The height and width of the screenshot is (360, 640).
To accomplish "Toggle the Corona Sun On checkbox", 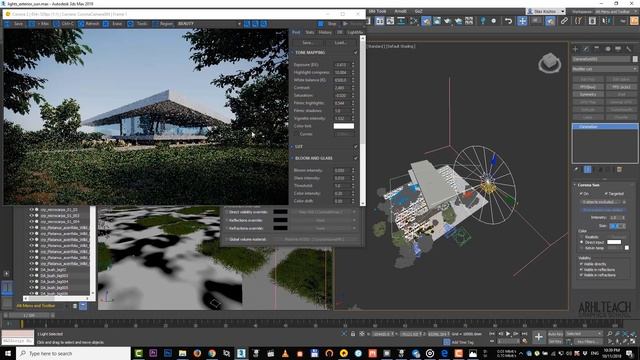I will tap(581, 194).
